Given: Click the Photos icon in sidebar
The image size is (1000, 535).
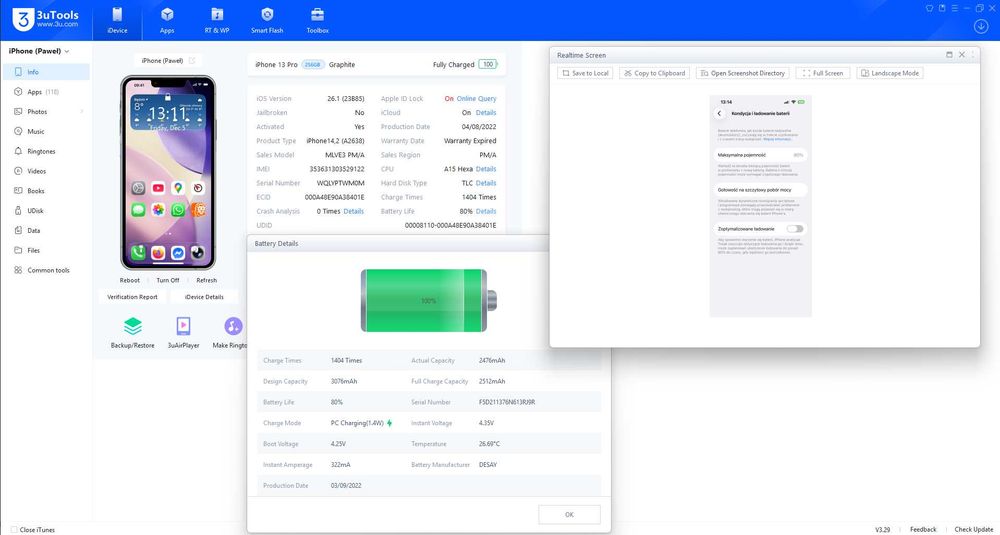Looking at the screenshot, I should (x=18, y=112).
